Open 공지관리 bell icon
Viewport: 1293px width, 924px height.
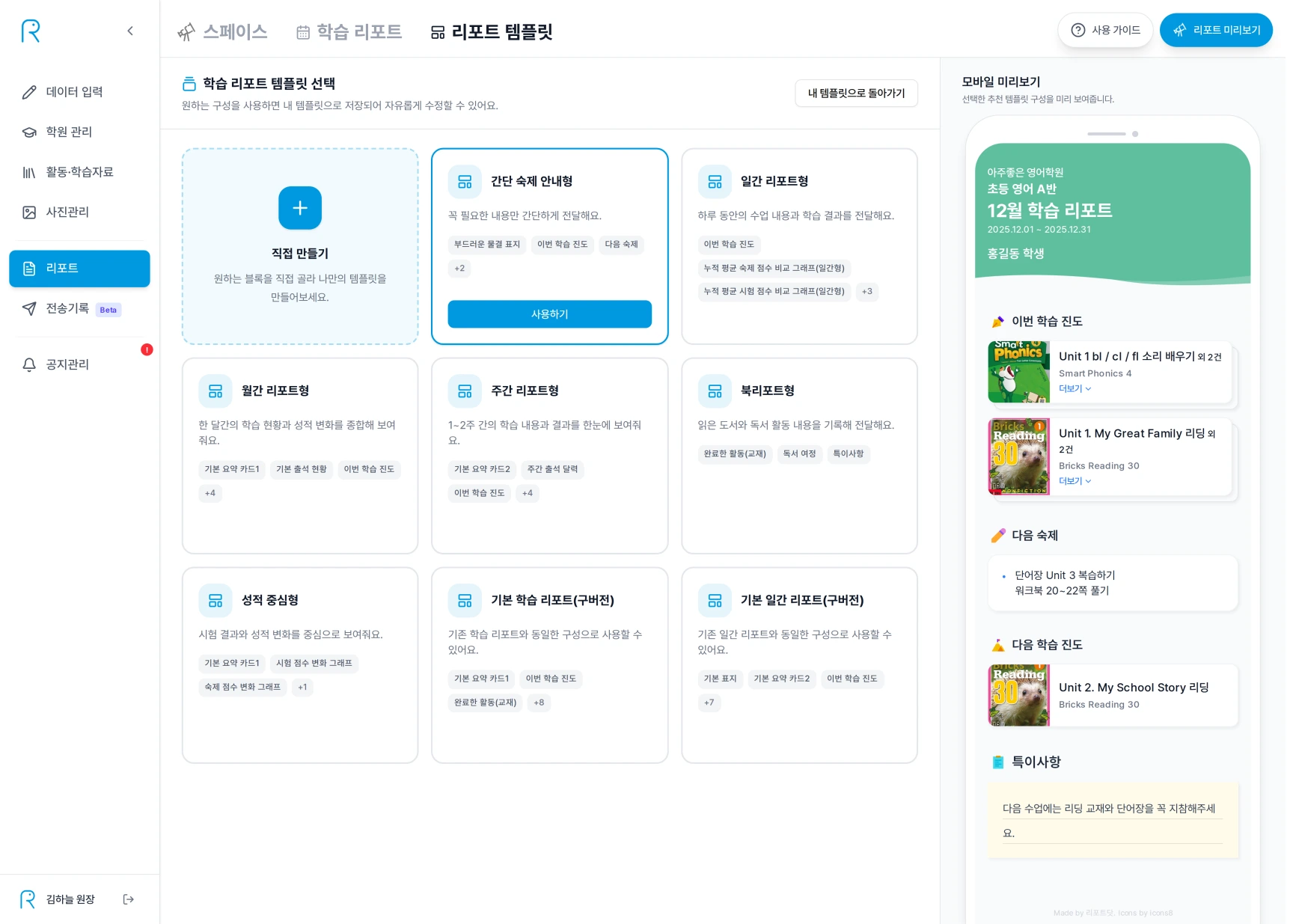pyautogui.click(x=29, y=364)
